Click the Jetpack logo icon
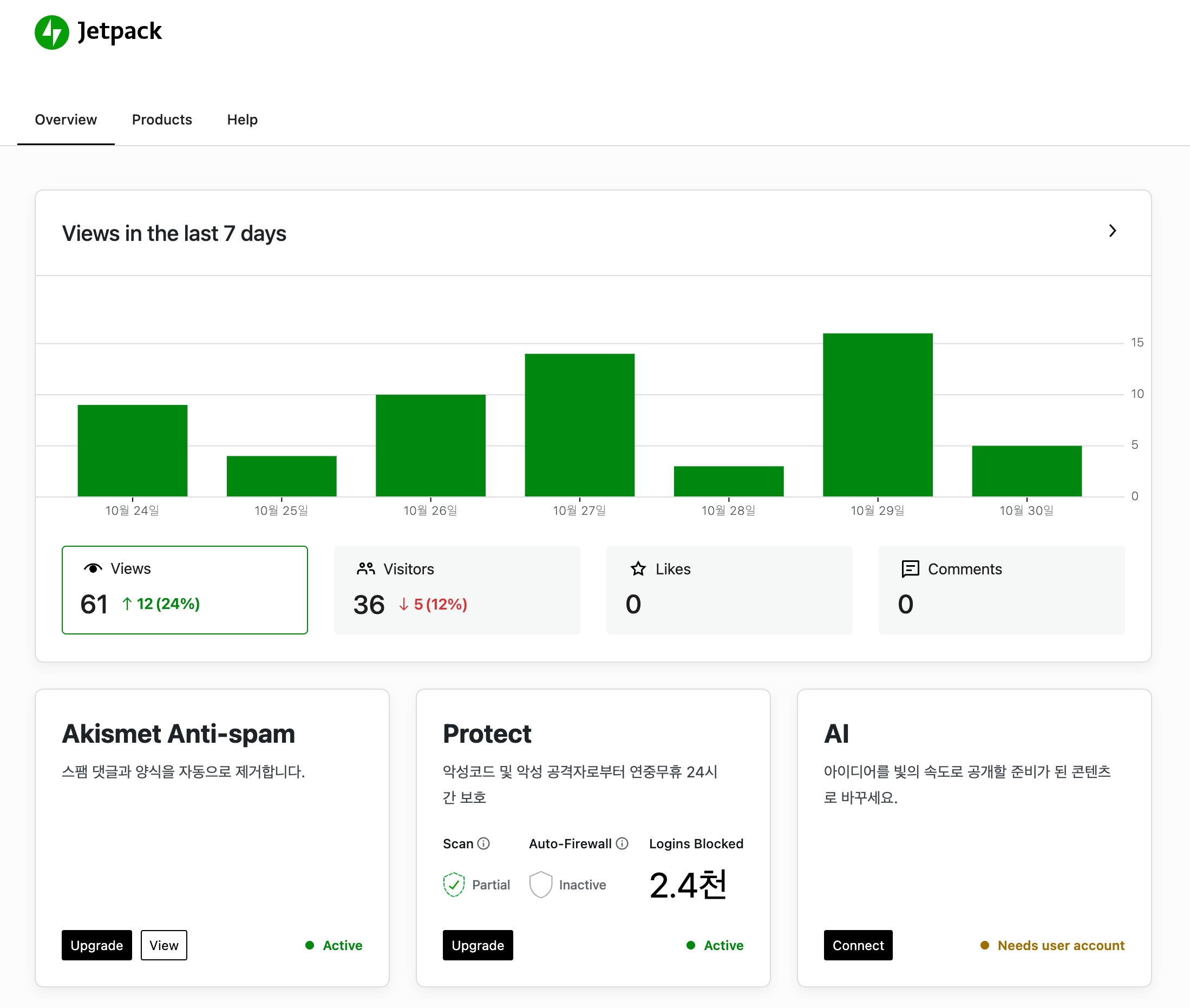Viewport: 1190px width, 1008px height. coord(51,32)
